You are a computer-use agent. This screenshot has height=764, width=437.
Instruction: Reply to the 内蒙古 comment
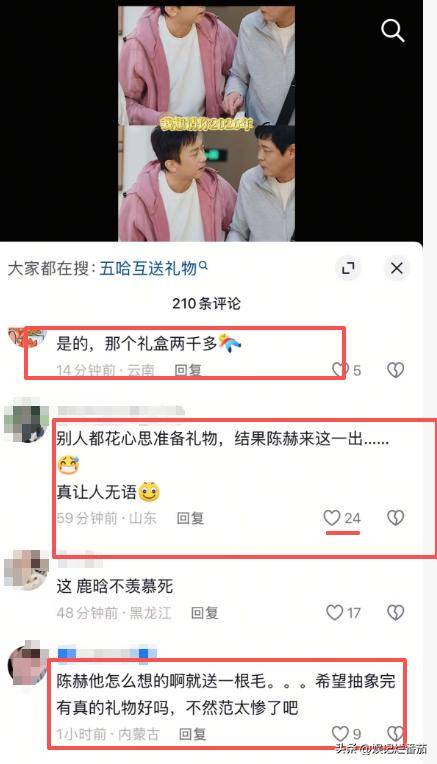point(192,734)
